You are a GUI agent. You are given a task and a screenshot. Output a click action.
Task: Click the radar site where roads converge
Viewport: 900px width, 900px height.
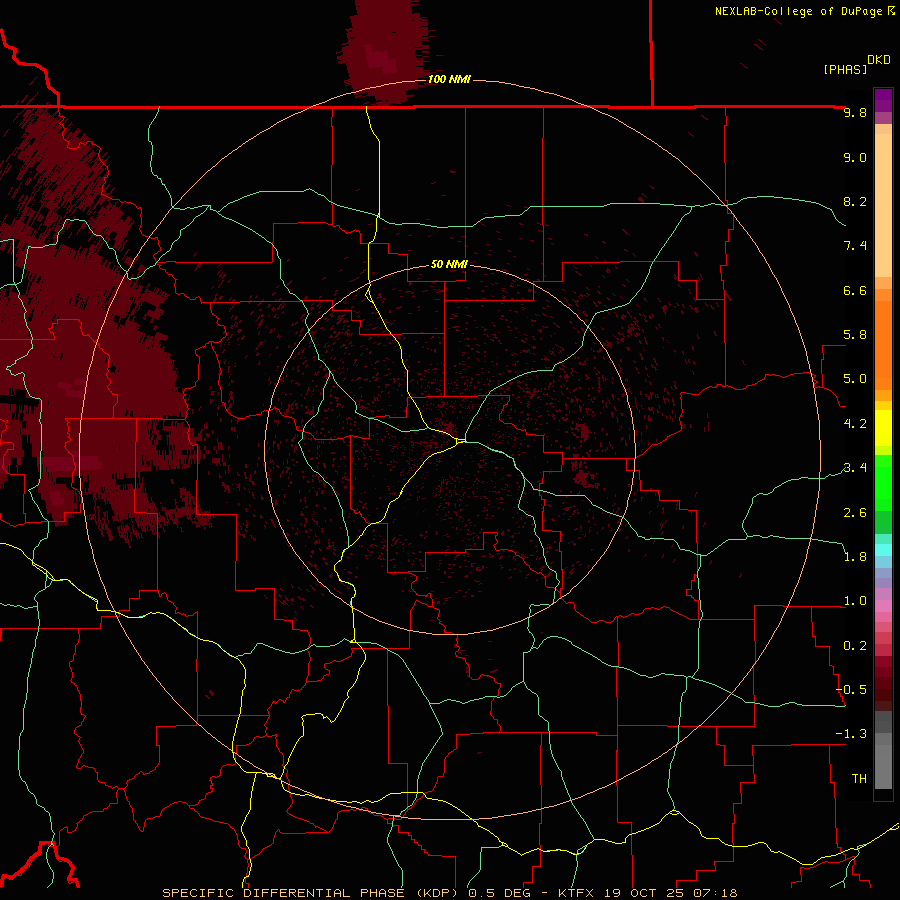click(x=461, y=441)
